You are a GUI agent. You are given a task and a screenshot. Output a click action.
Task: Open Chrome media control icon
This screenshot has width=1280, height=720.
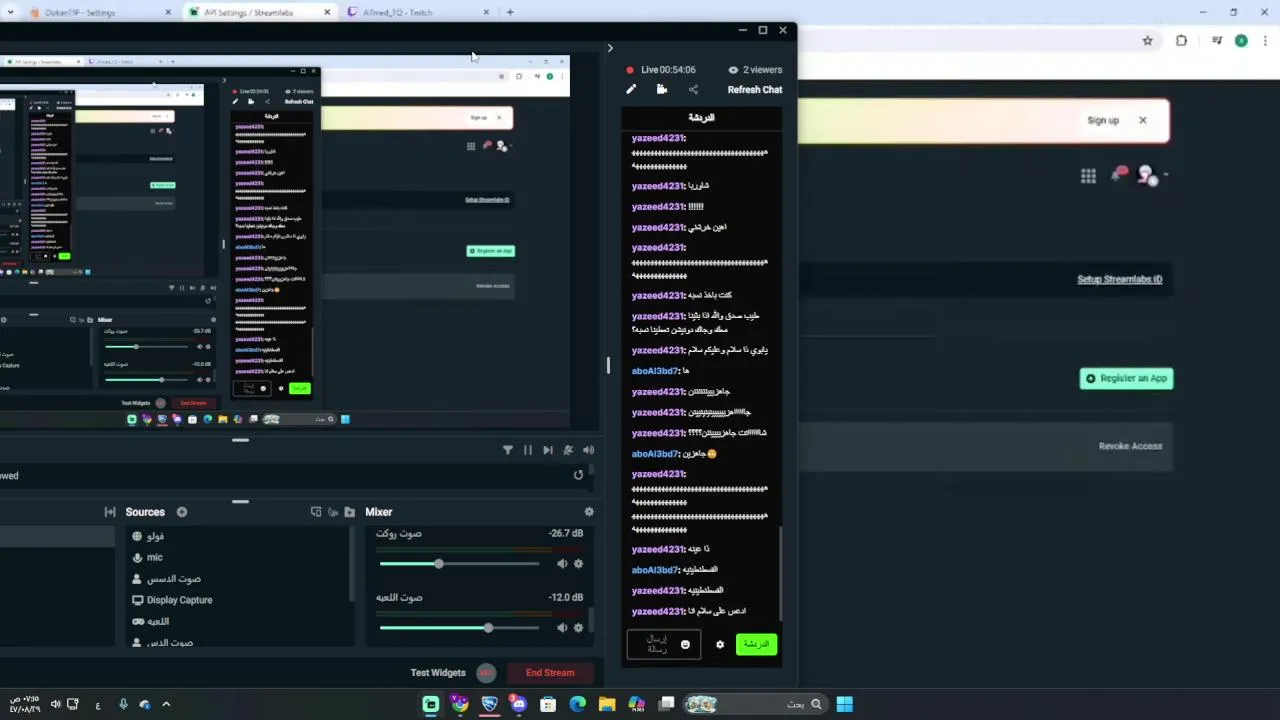click(x=1217, y=41)
